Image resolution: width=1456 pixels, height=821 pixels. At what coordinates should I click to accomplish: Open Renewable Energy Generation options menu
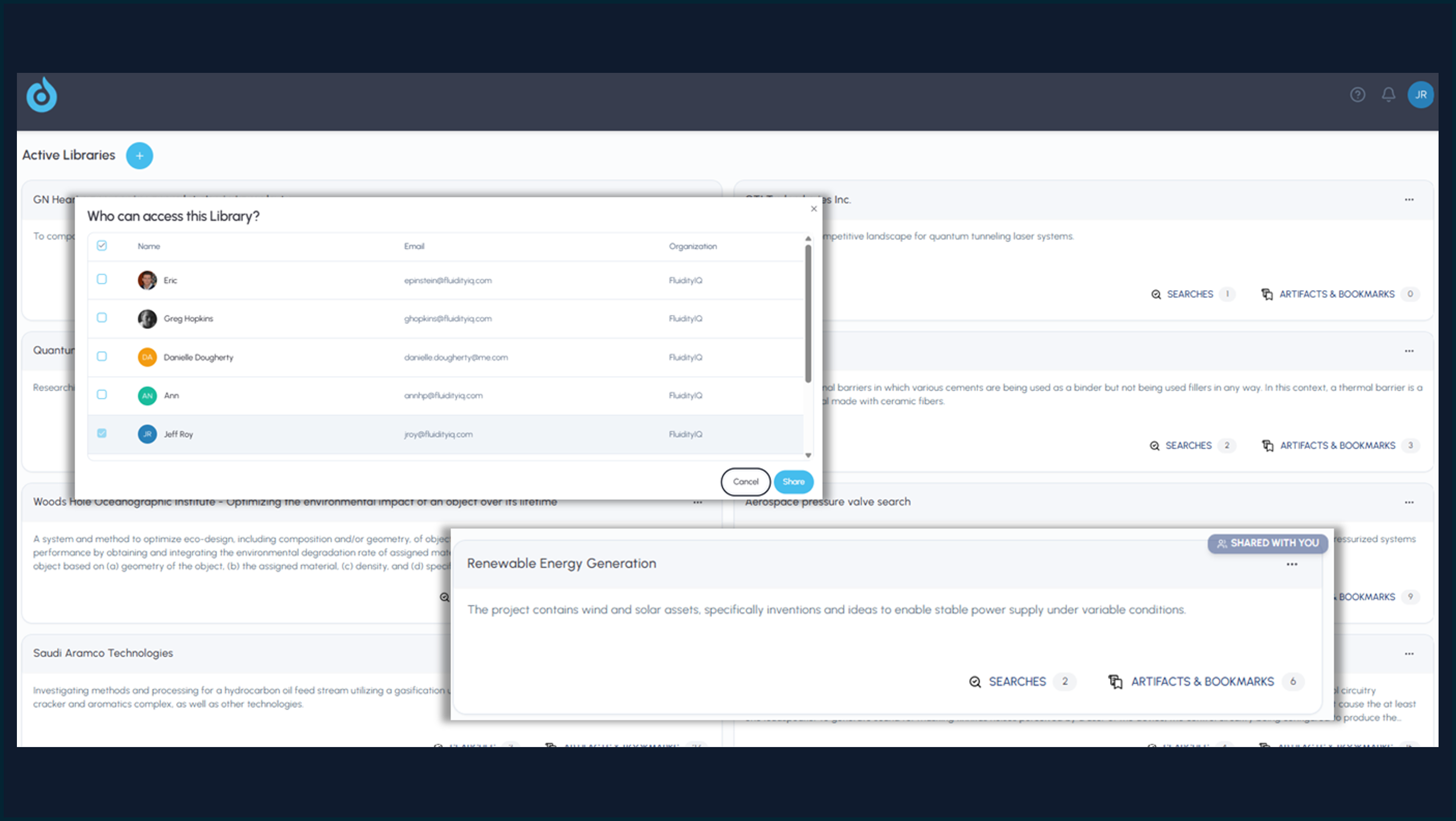(x=1292, y=564)
